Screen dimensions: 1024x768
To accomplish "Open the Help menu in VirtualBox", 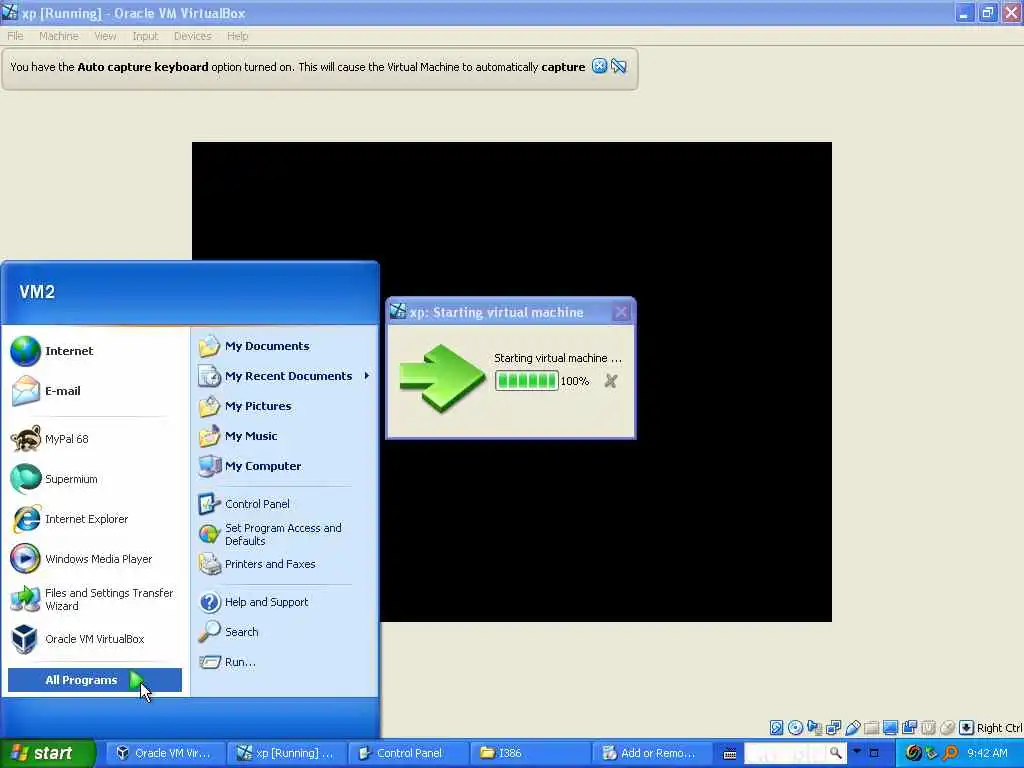I will click(238, 36).
